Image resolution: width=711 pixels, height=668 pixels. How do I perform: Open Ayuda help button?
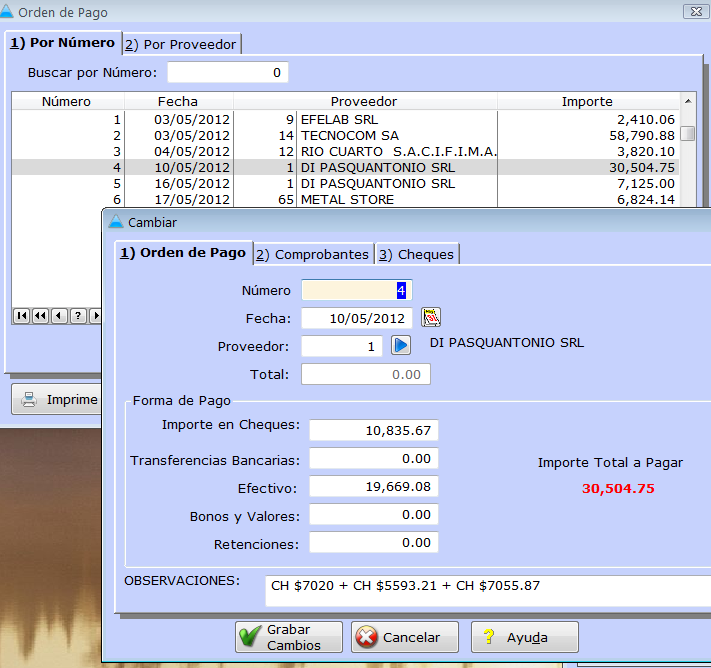click(x=524, y=637)
